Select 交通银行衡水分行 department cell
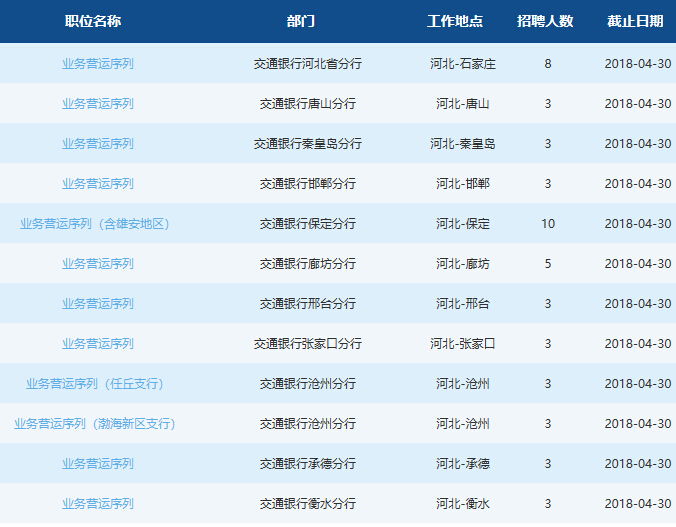The height and width of the screenshot is (527, 676). (x=307, y=504)
